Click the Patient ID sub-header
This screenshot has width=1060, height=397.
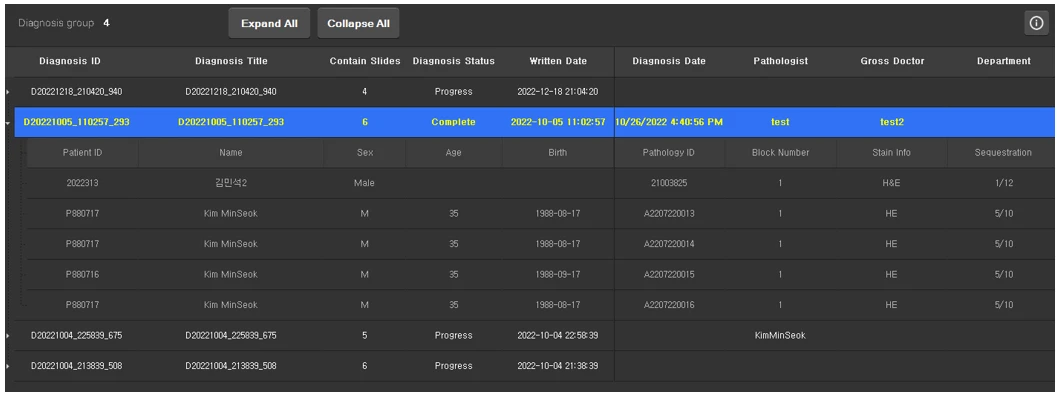click(x=82, y=153)
